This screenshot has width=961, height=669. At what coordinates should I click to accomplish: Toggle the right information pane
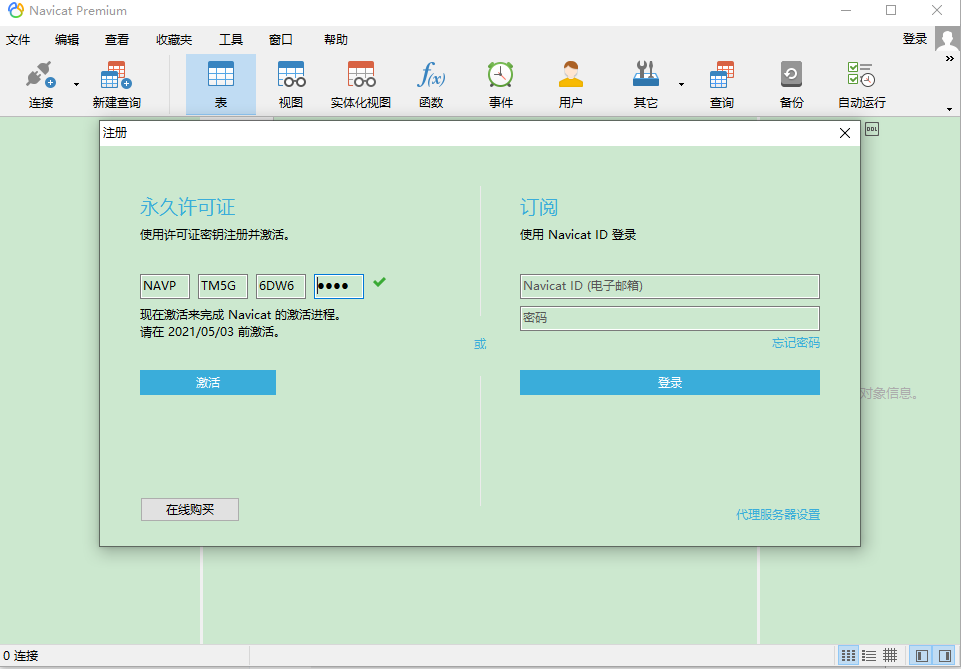[944, 656]
